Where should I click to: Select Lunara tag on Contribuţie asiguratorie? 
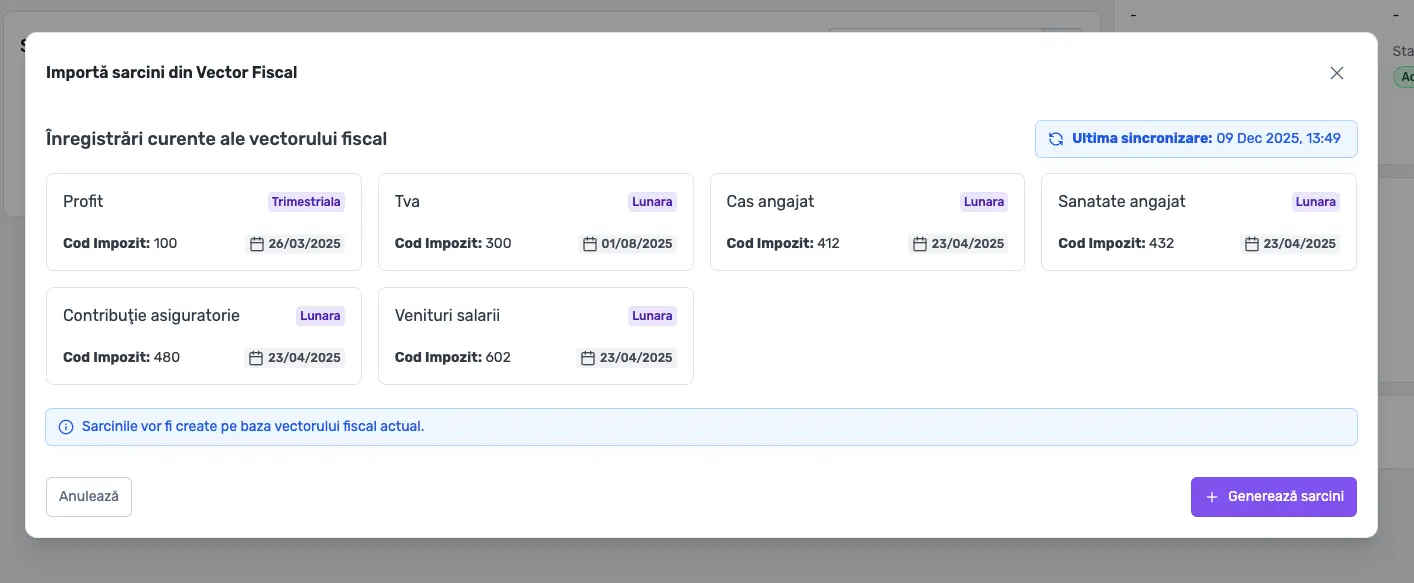click(321, 316)
